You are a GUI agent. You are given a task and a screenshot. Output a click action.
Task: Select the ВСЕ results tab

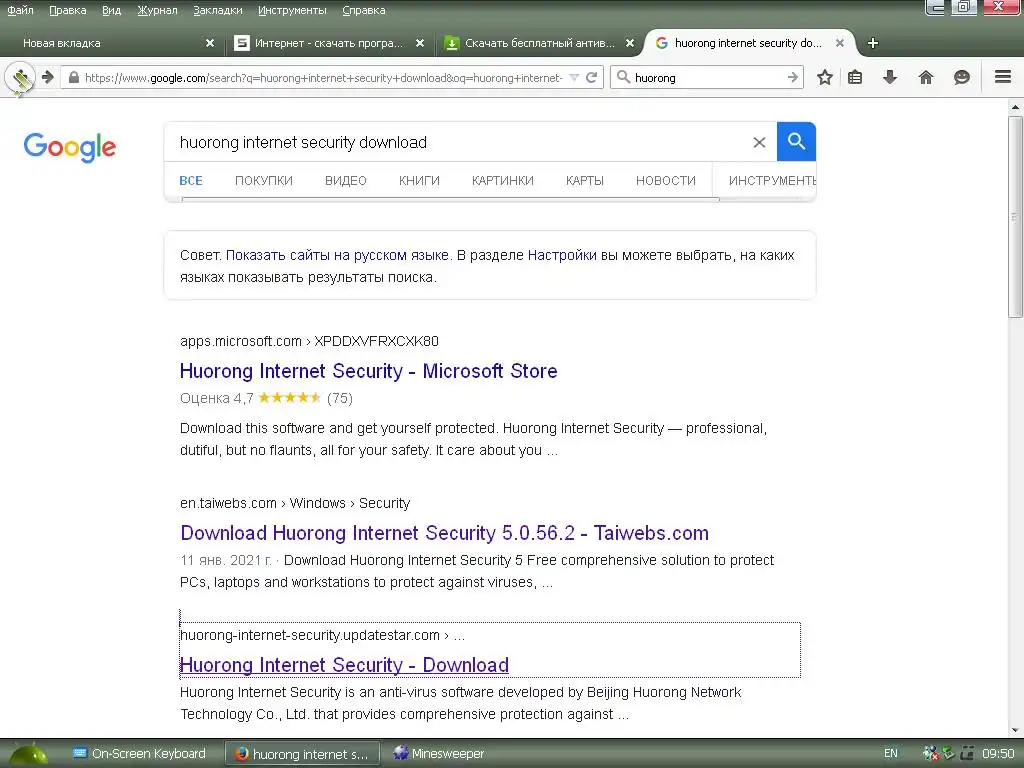click(191, 181)
